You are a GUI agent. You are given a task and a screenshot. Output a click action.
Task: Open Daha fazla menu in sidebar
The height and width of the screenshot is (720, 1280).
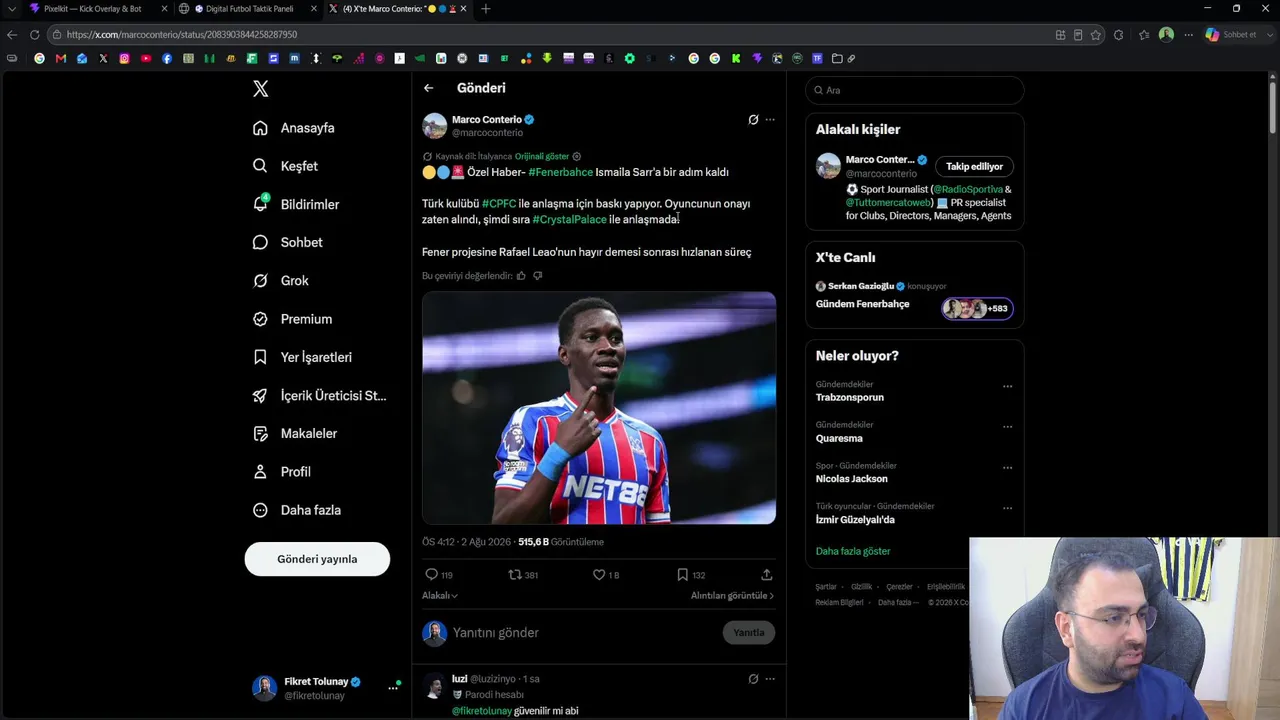pos(297,510)
